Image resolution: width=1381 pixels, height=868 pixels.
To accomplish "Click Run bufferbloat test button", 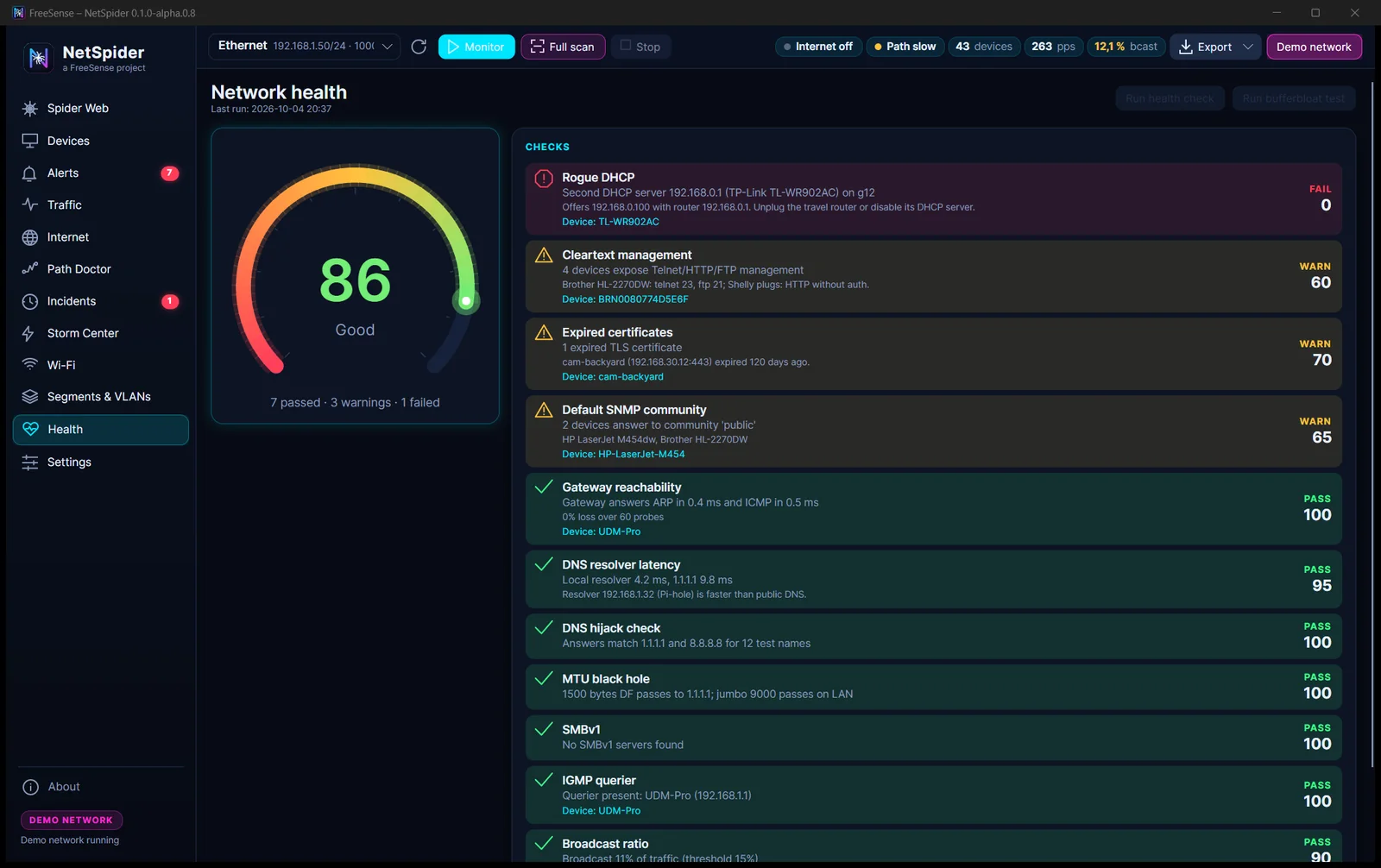I will pos(1294,98).
